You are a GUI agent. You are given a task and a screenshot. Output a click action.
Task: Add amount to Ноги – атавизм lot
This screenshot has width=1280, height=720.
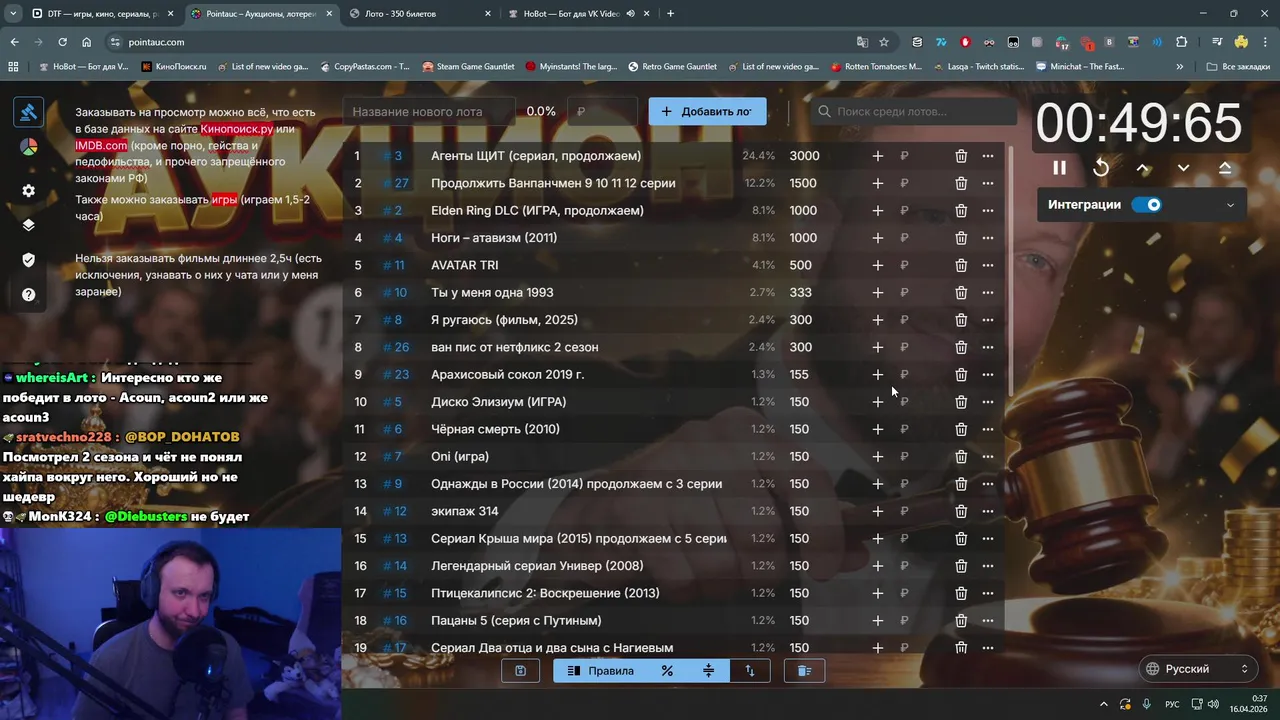877,238
